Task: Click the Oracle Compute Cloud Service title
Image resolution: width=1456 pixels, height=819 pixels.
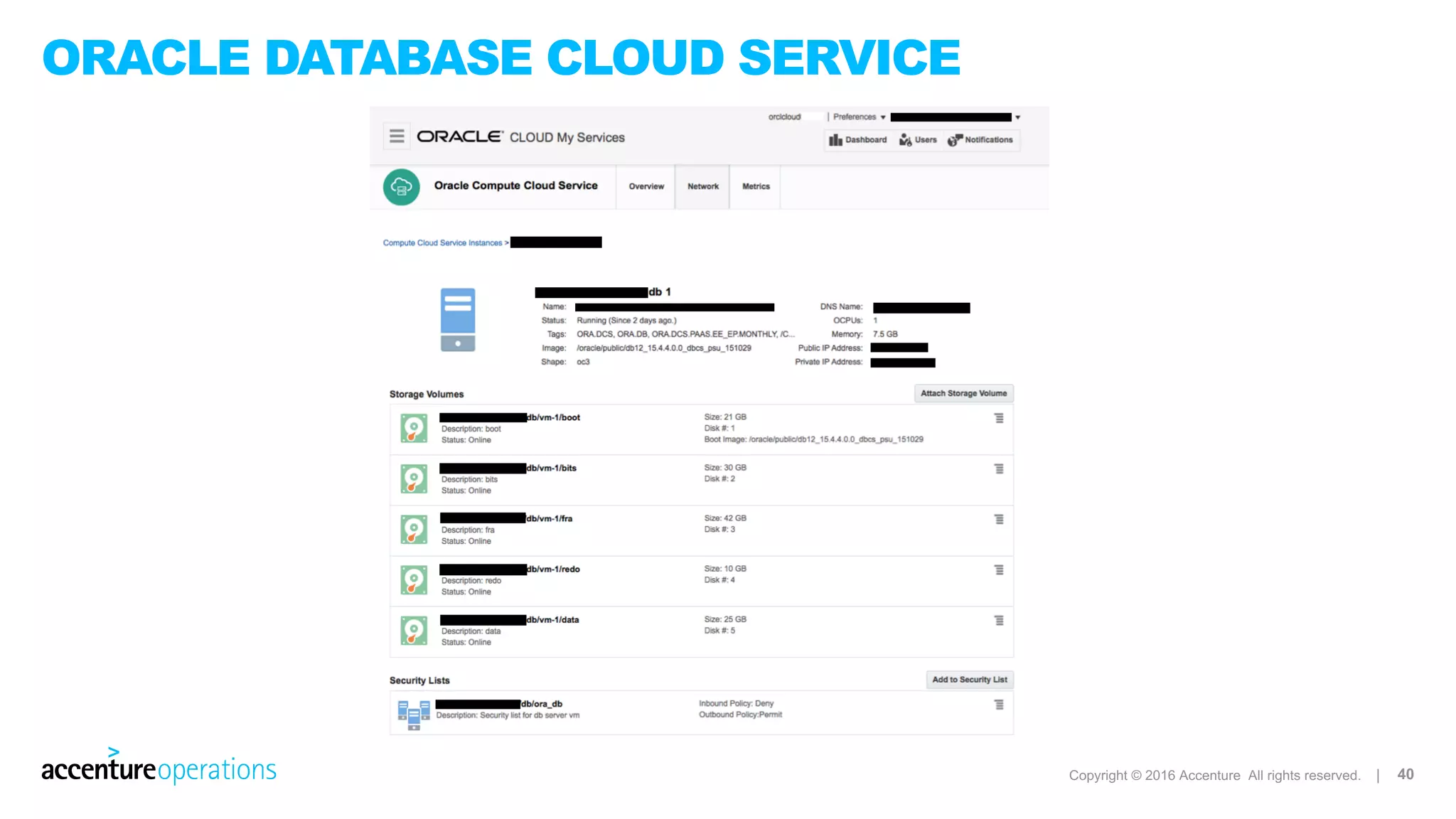Action: click(516, 186)
